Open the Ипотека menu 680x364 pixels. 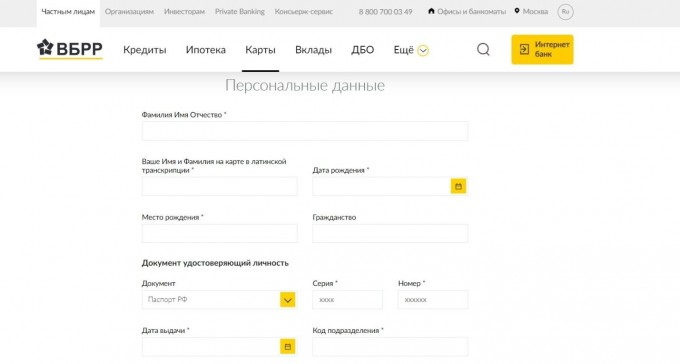pyautogui.click(x=206, y=50)
